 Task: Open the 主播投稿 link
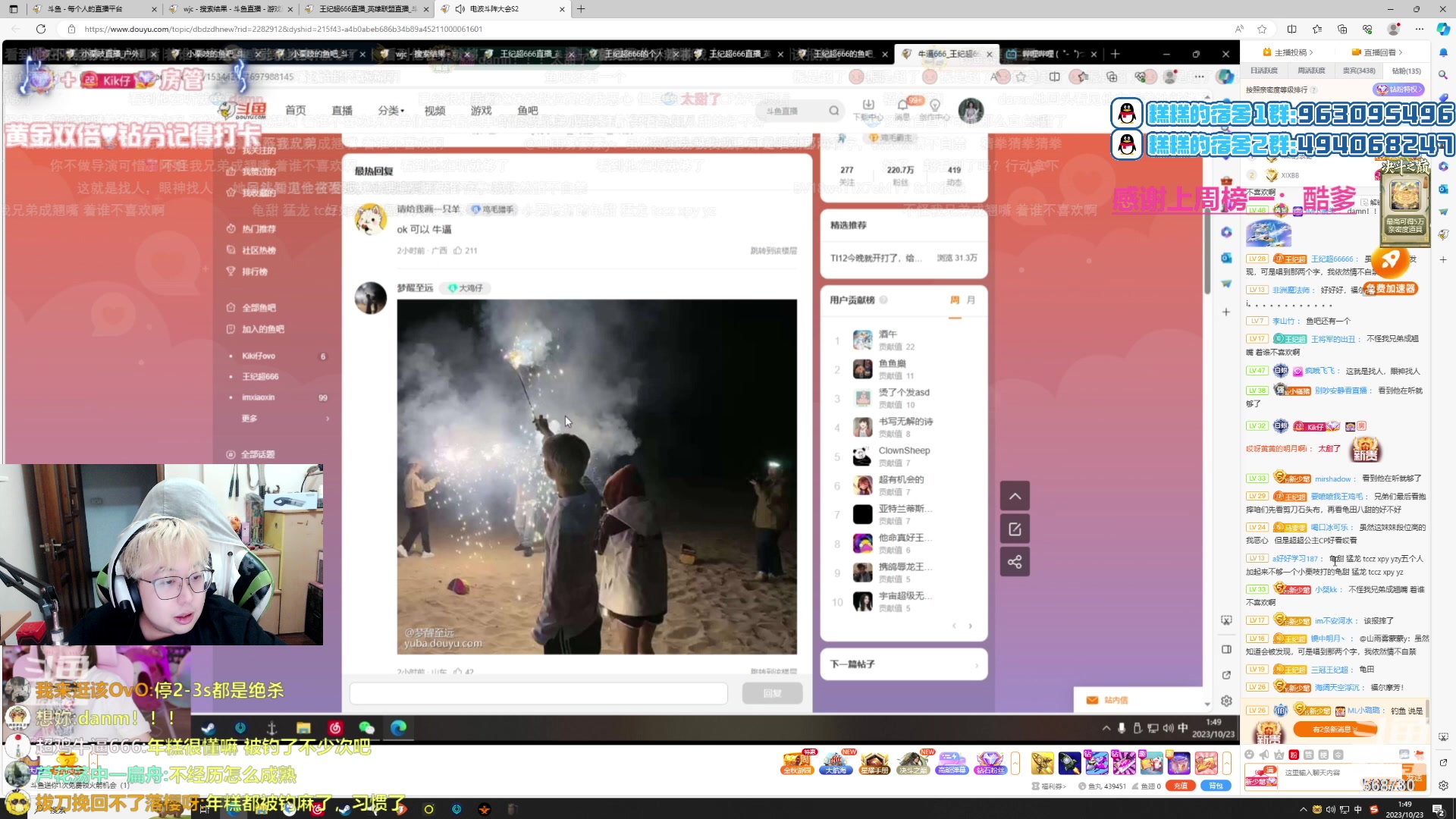click(1288, 52)
